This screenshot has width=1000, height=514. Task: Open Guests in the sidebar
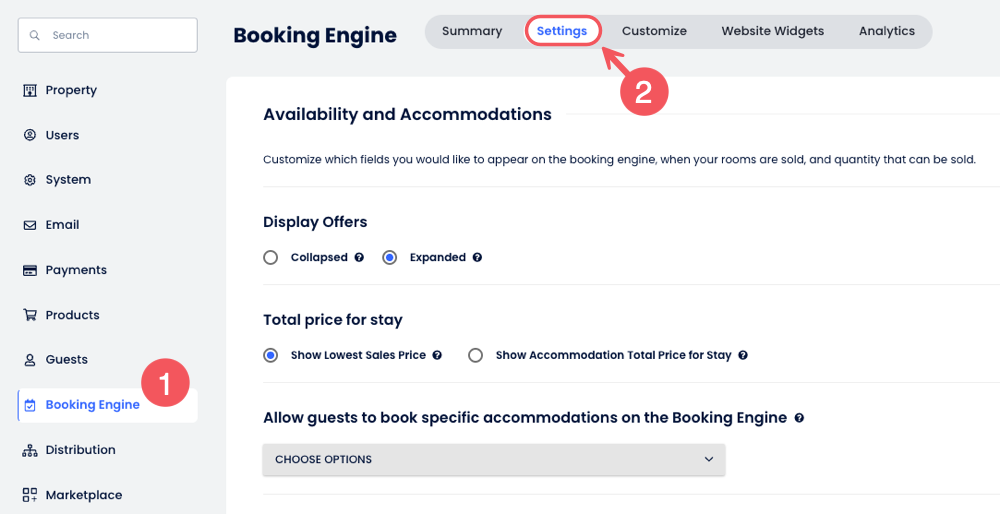click(x=66, y=360)
